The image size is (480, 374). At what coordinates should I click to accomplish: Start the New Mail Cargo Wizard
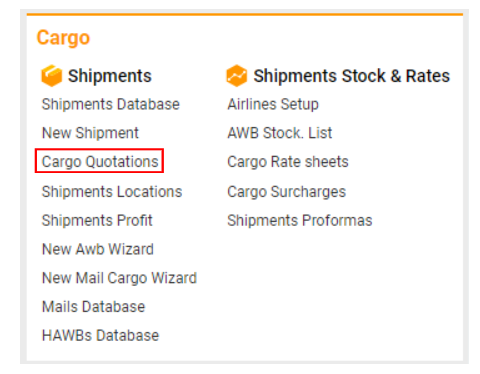tap(119, 278)
